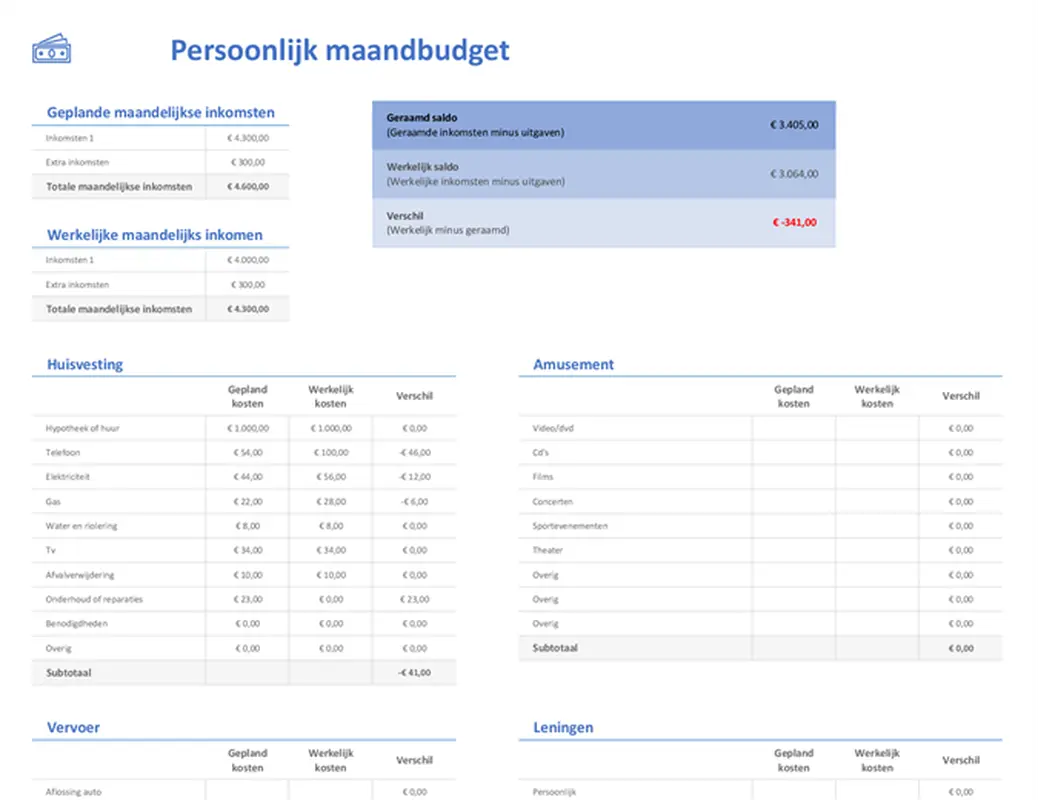Image resolution: width=1038 pixels, height=800 pixels.
Task: Click the 'Water en riolering' row label
Action: (x=81, y=526)
